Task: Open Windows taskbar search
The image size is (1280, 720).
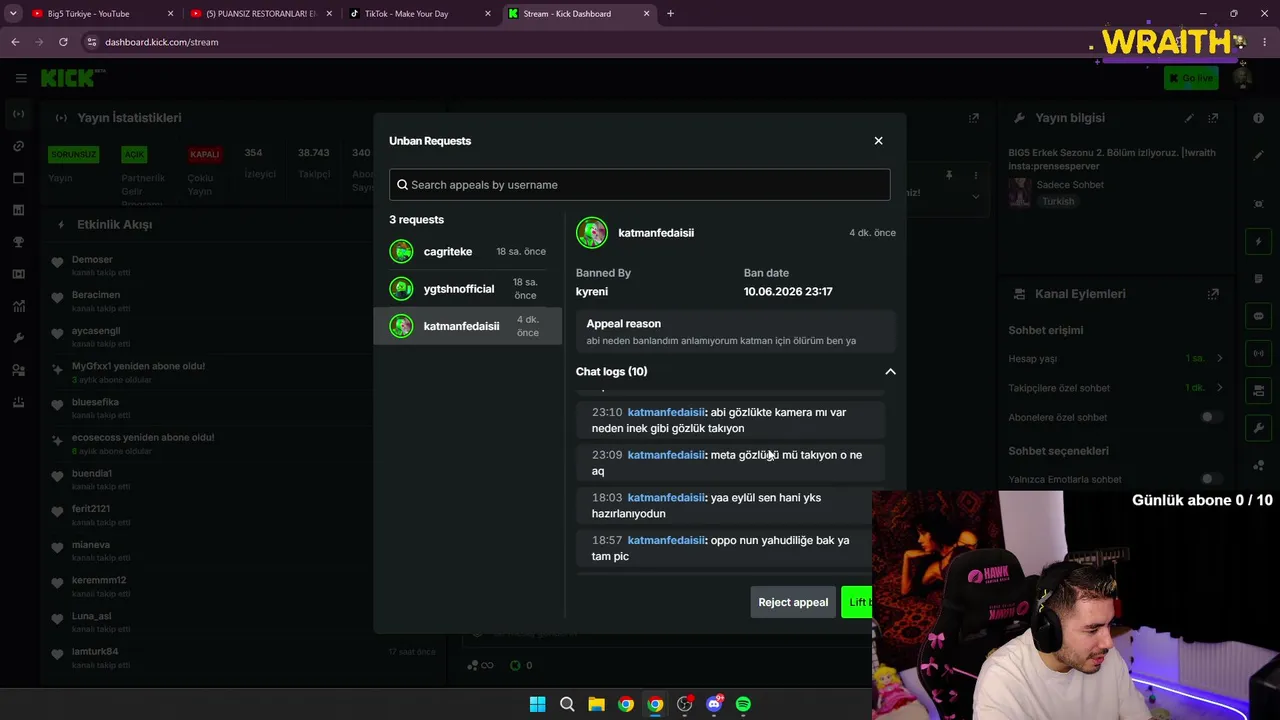Action: coord(567,704)
